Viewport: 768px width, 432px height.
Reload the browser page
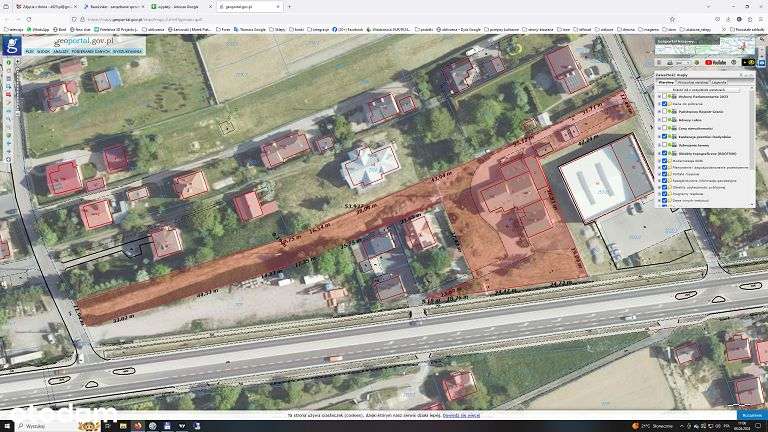tap(28, 19)
